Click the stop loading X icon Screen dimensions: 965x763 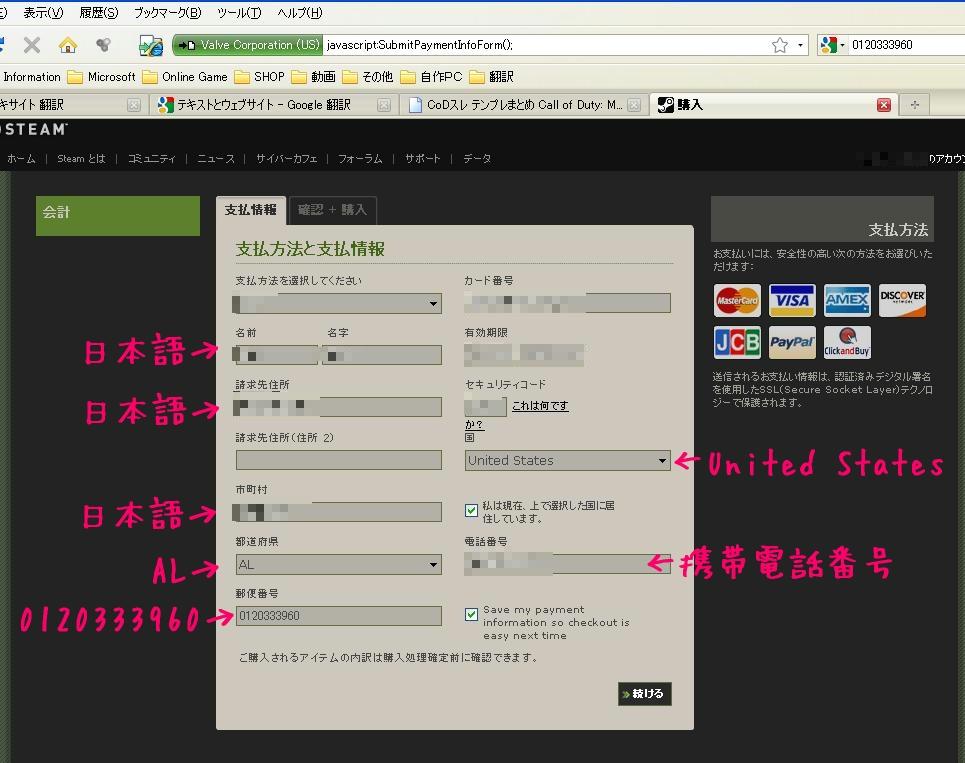click(32, 45)
